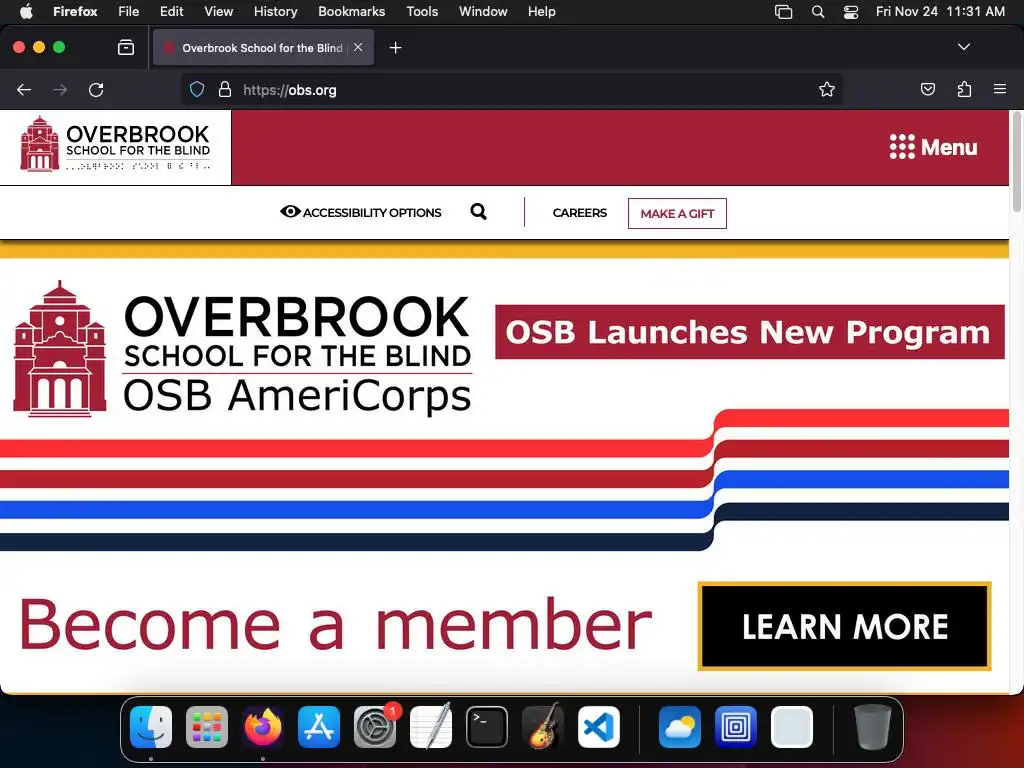Open the View menu

218,11
